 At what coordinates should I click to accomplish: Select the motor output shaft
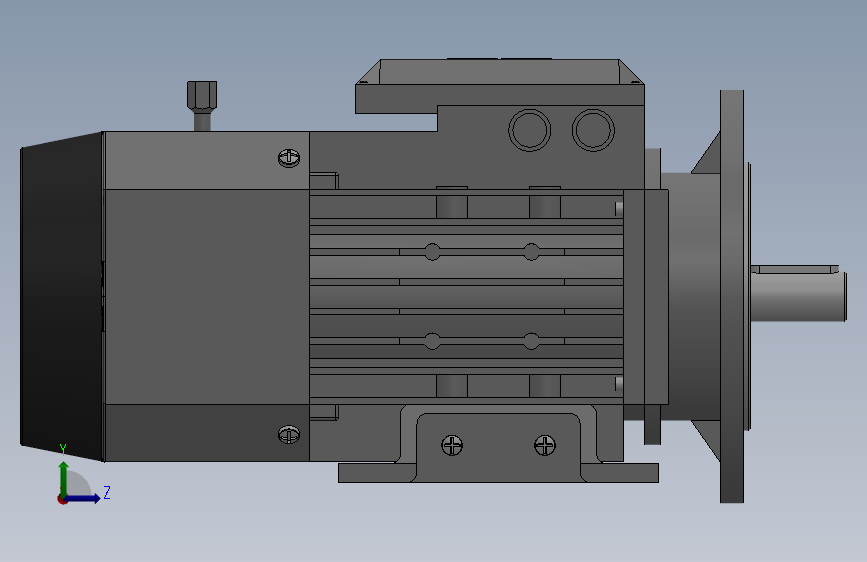798,297
